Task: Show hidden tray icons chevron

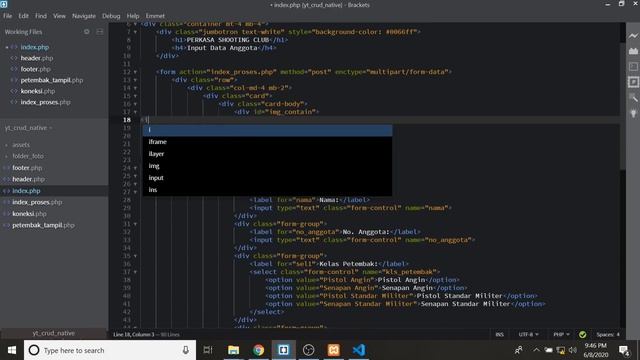Action: pyautogui.click(x=536, y=350)
